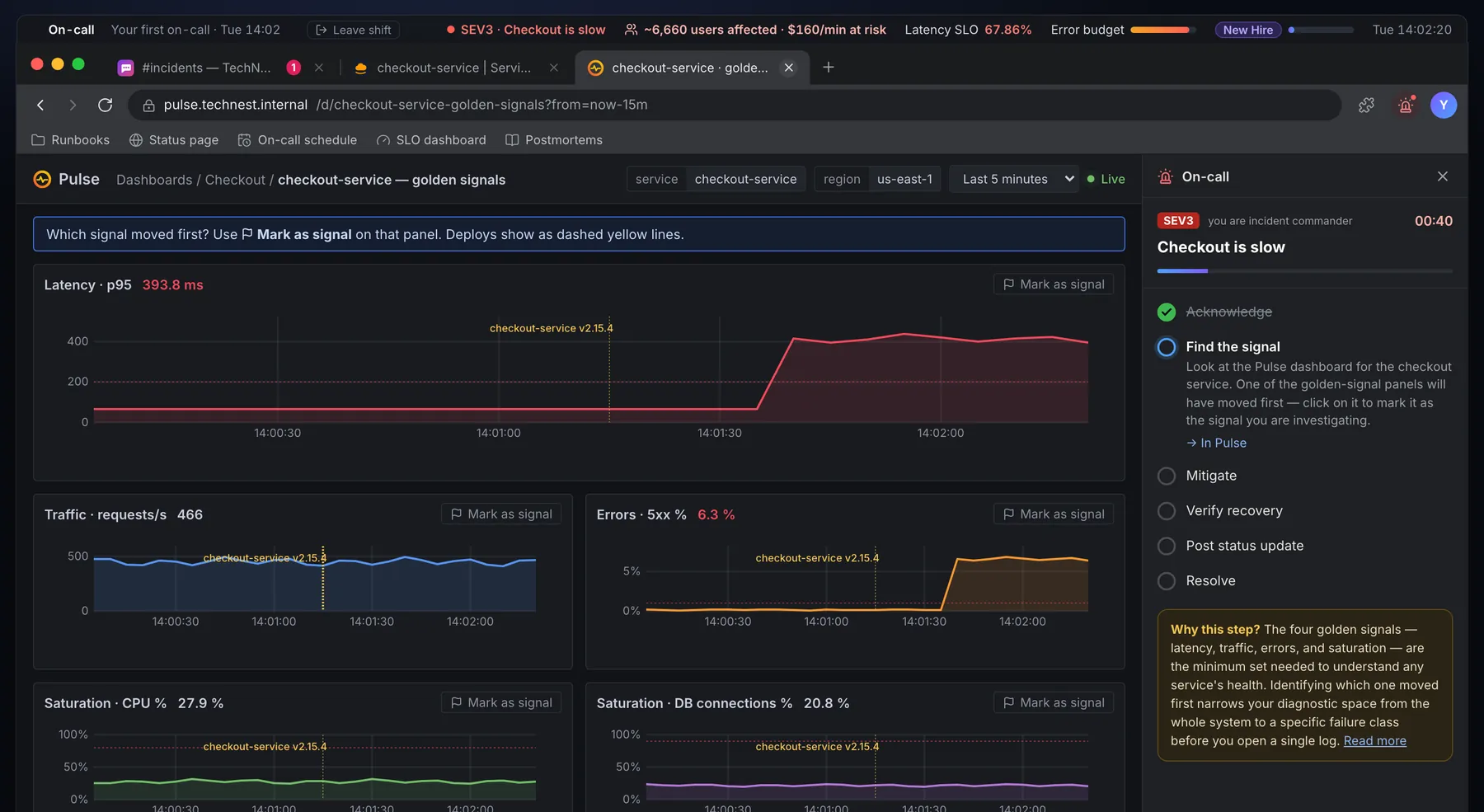The image size is (1484, 812).
Task: Open the browser extensions puzzle icon
Action: click(x=1366, y=105)
